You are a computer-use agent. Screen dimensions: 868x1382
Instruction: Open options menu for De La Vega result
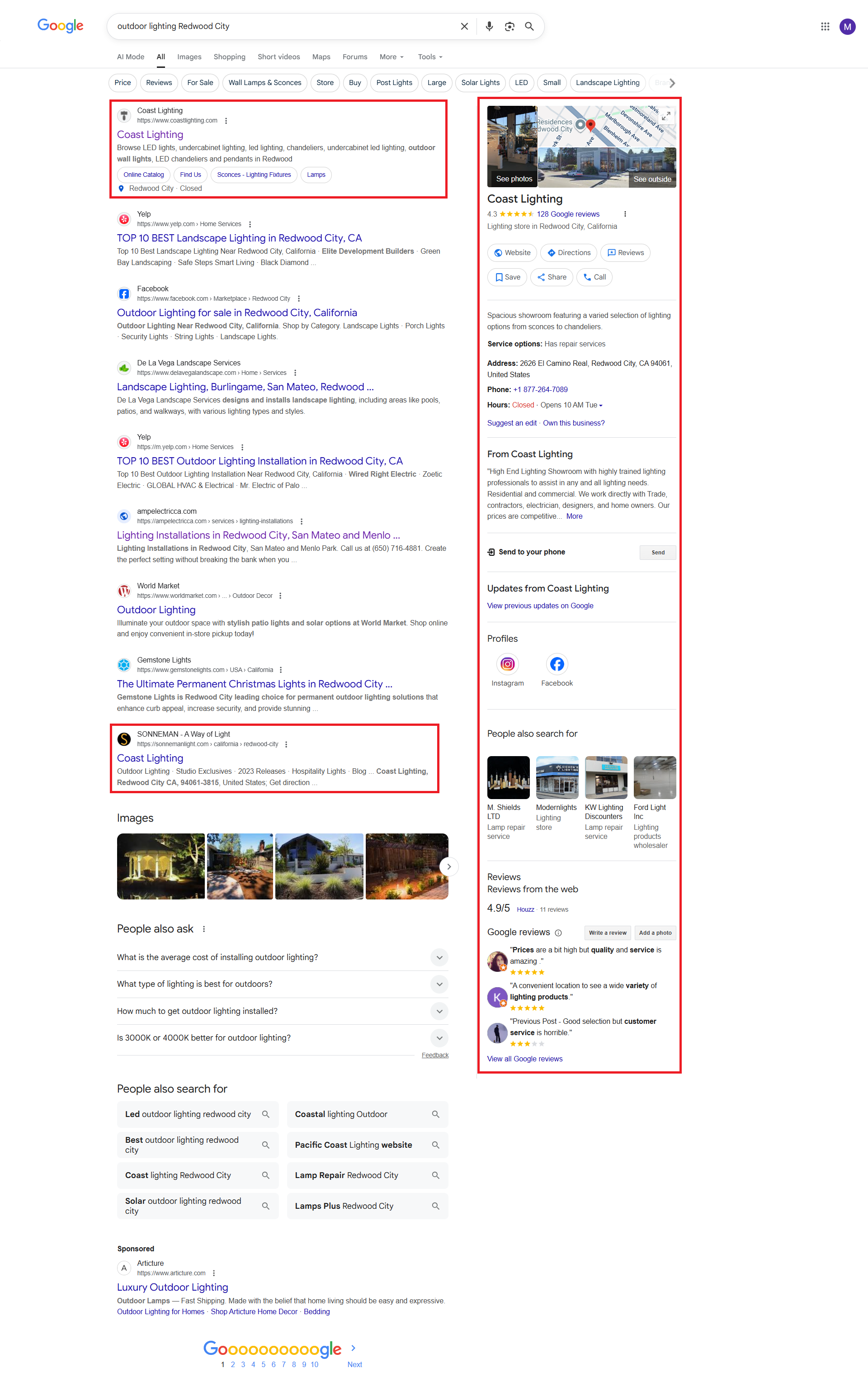click(x=295, y=373)
